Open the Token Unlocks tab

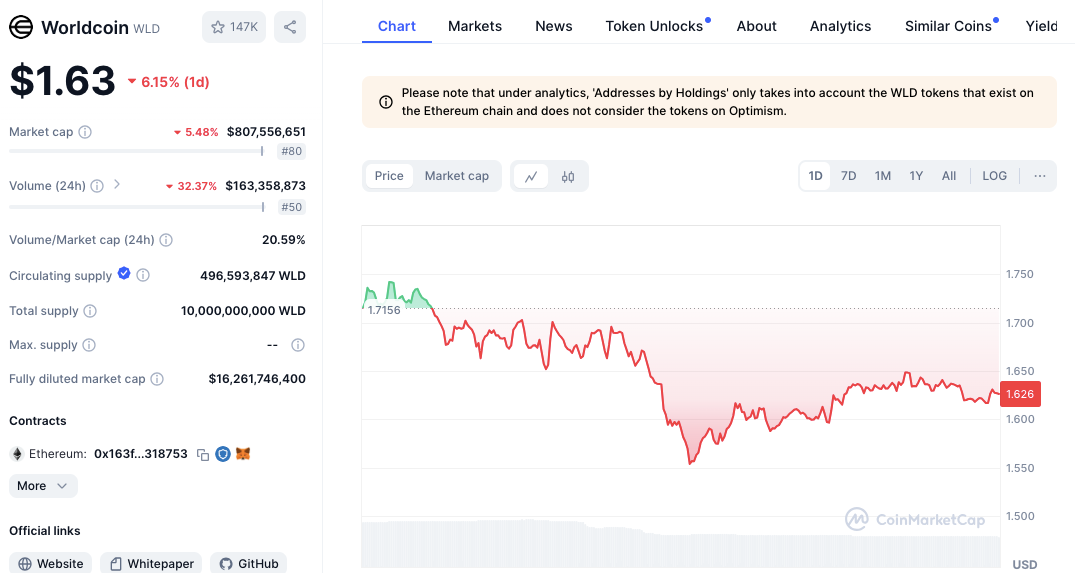tap(657, 26)
